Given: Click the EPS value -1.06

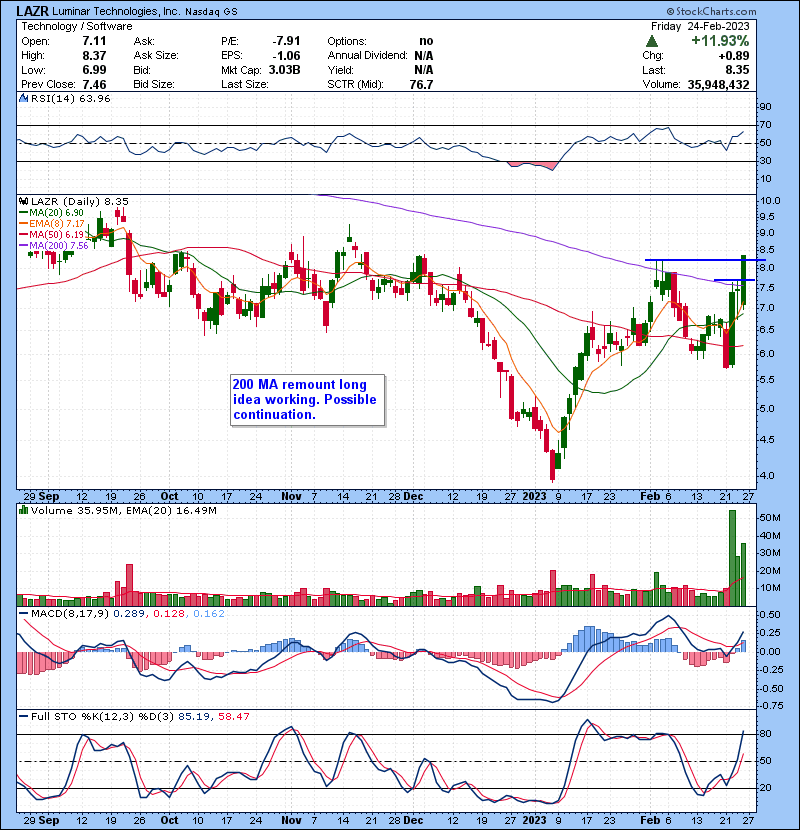Looking at the screenshot, I should tap(286, 56).
